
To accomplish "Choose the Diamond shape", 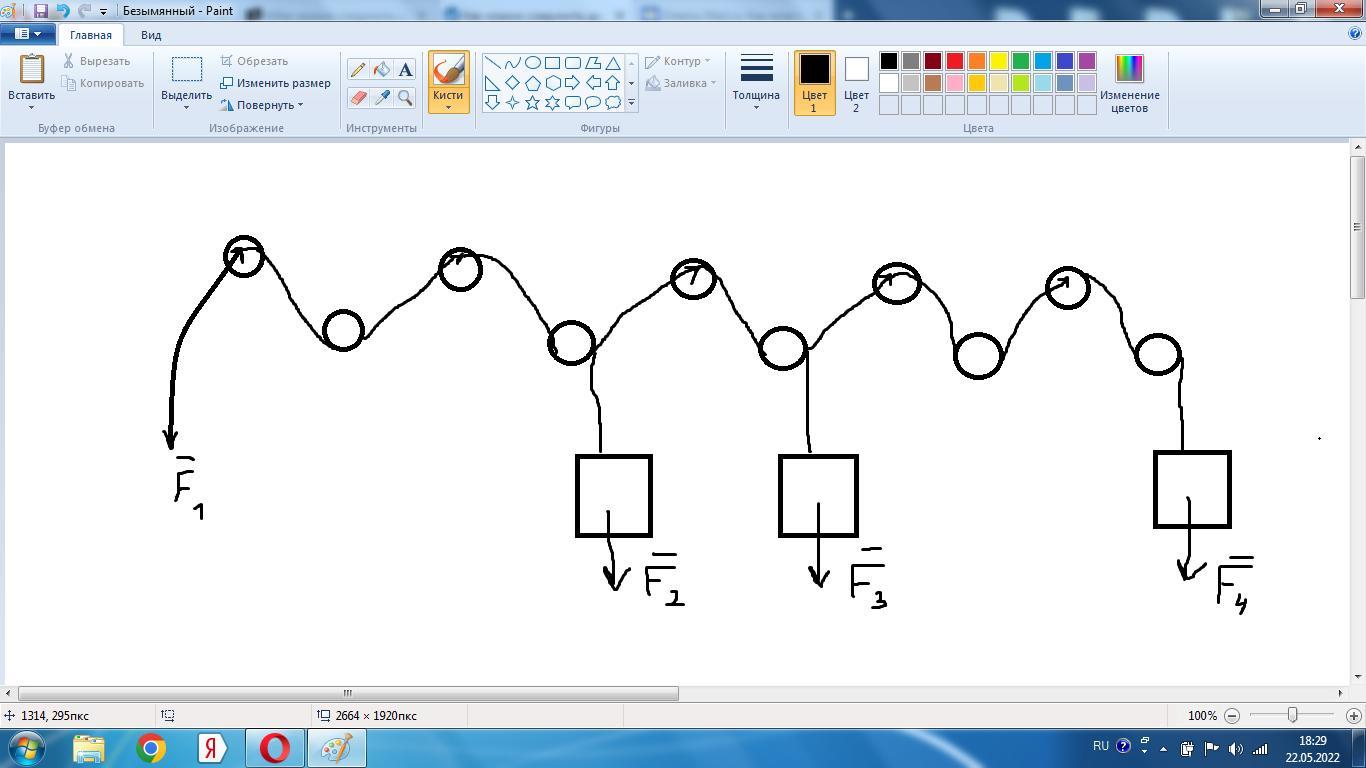I will (x=512, y=83).
